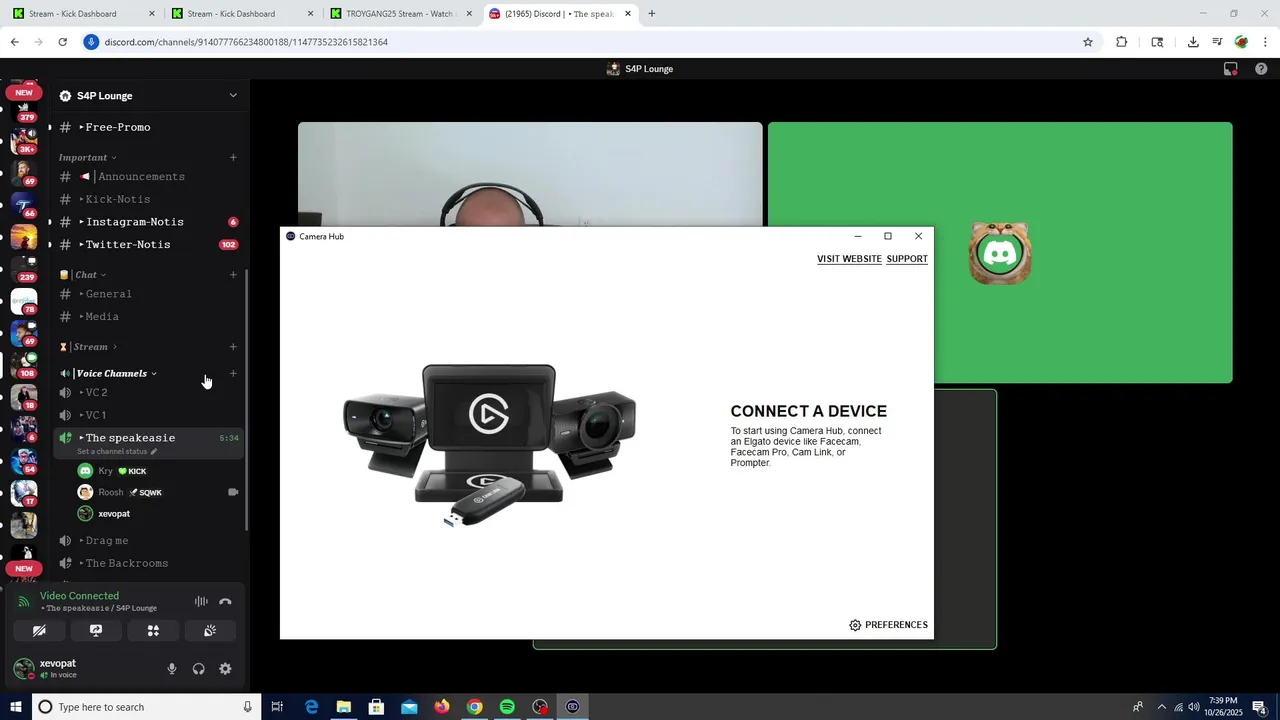Disconnect from voice with hang-up icon
1280x720 pixels.
tap(225, 602)
